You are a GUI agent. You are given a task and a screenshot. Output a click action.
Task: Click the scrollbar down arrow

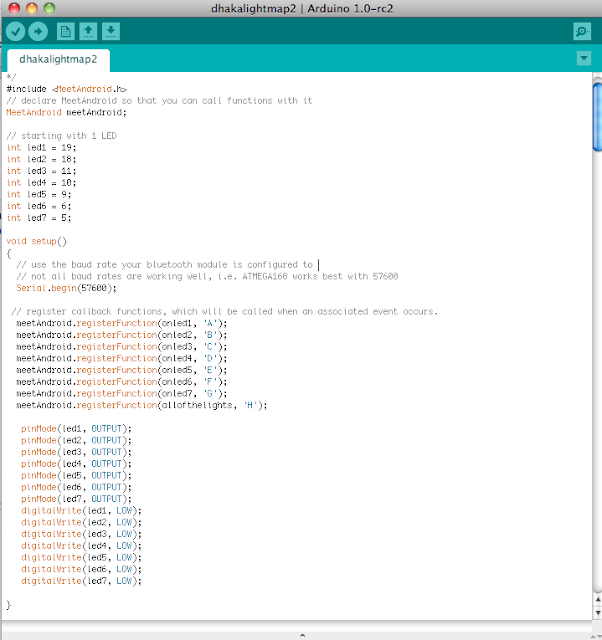[598, 612]
